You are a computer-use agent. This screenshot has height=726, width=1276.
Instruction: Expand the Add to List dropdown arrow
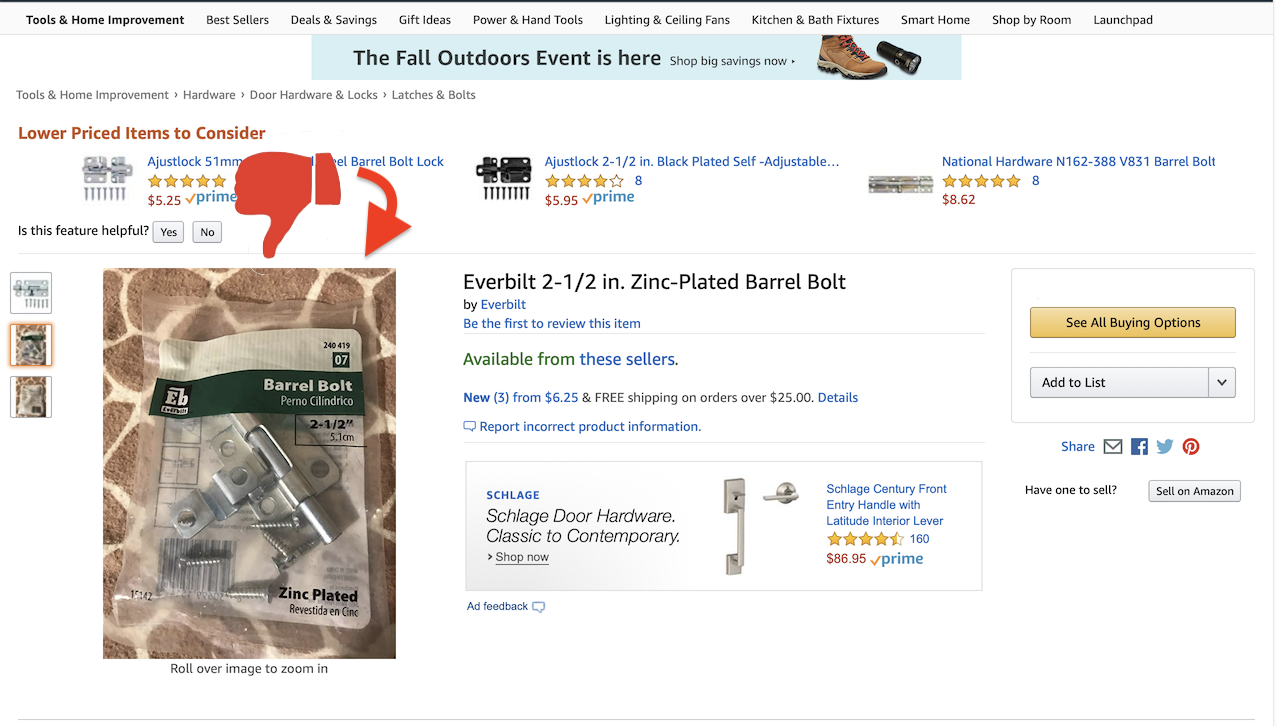1221,382
